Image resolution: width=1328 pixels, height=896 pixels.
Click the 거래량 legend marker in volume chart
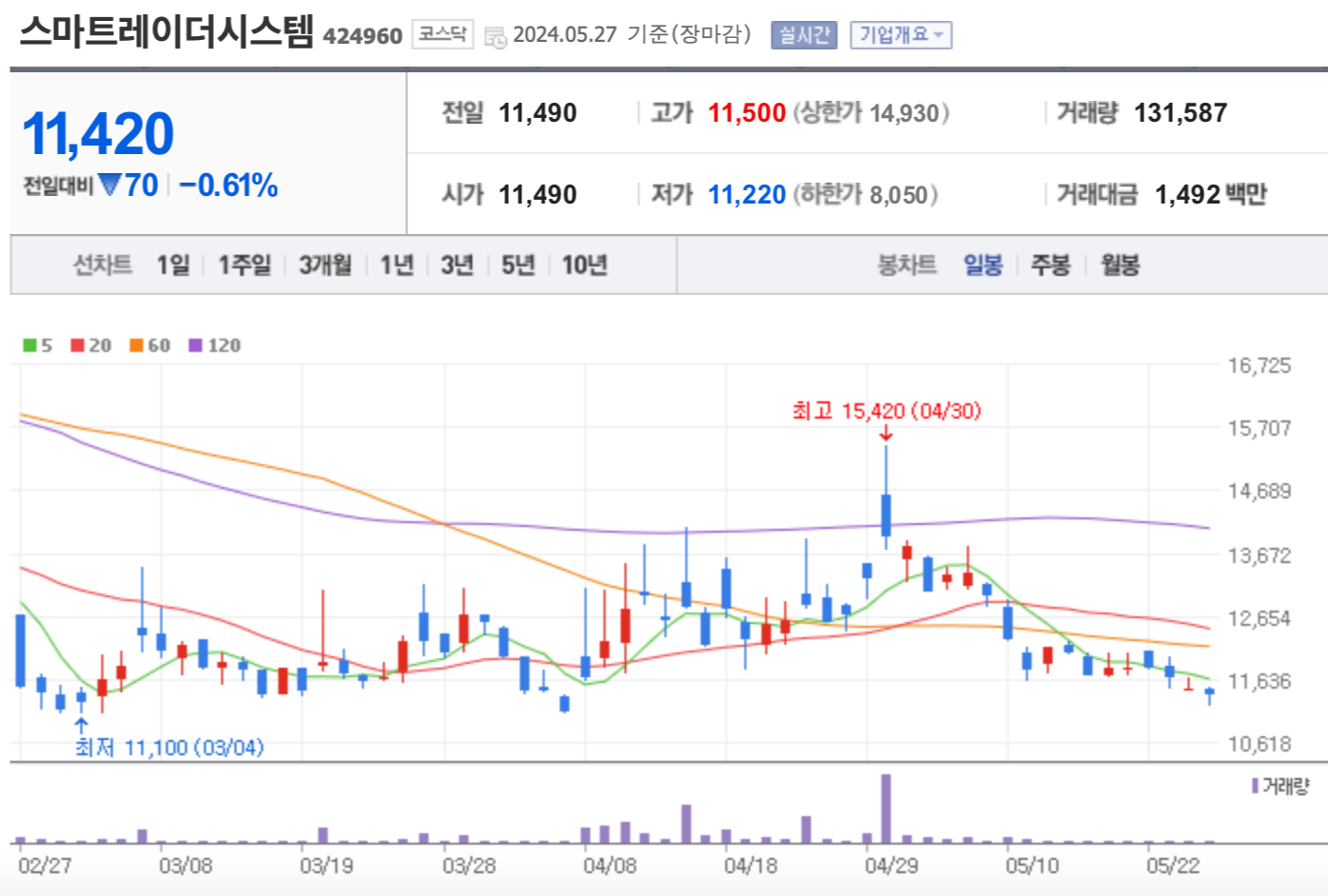pyautogui.click(x=1255, y=786)
